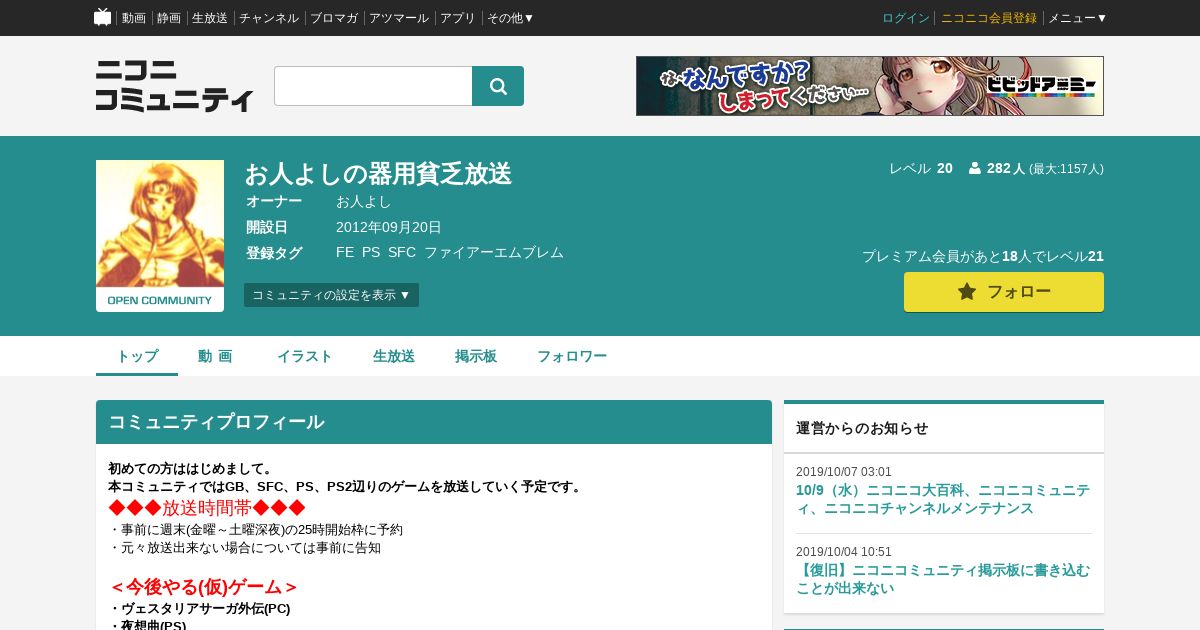This screenshot has height=630, width=1200.
Task: Open the ビビッドアーミー banner ad
Action: (870, 86)
